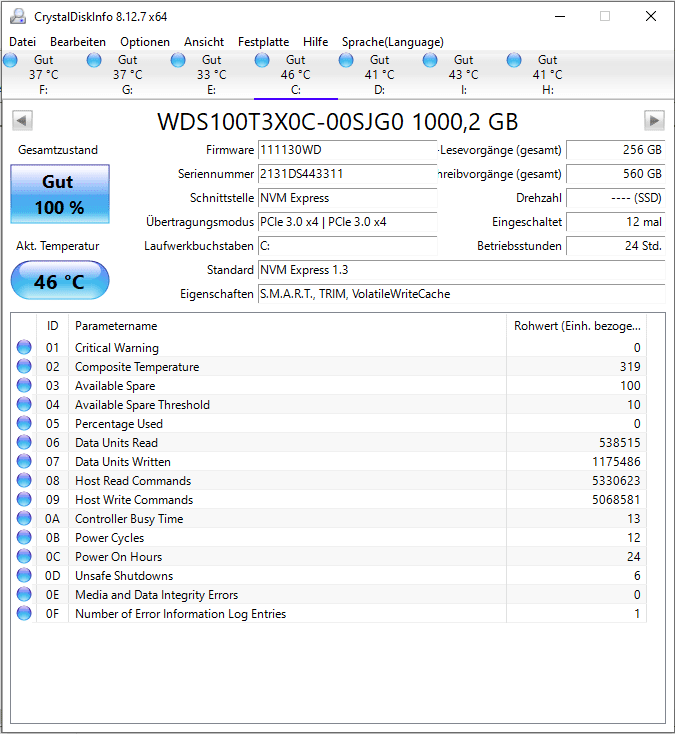Screen dimensions: 675x734
Task: Click the Betriebsstunden value 24 Std.
Action: click(x=616, y=246)
